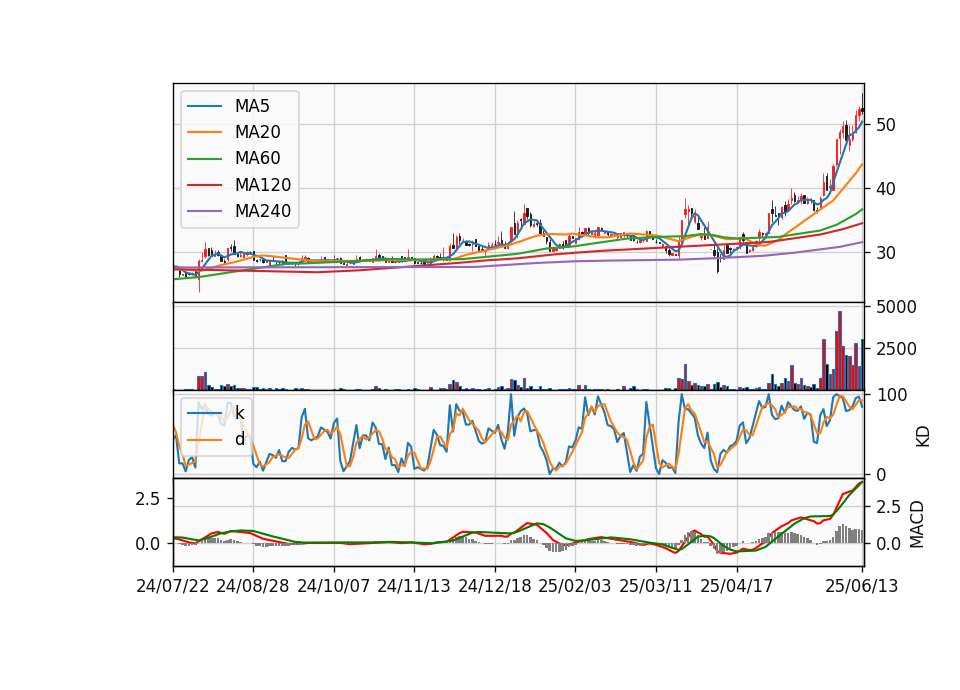The height and width of the screenshot is (690, 960).
Task: Click the tallest volume bar in June
Action: tap(840, 350)
